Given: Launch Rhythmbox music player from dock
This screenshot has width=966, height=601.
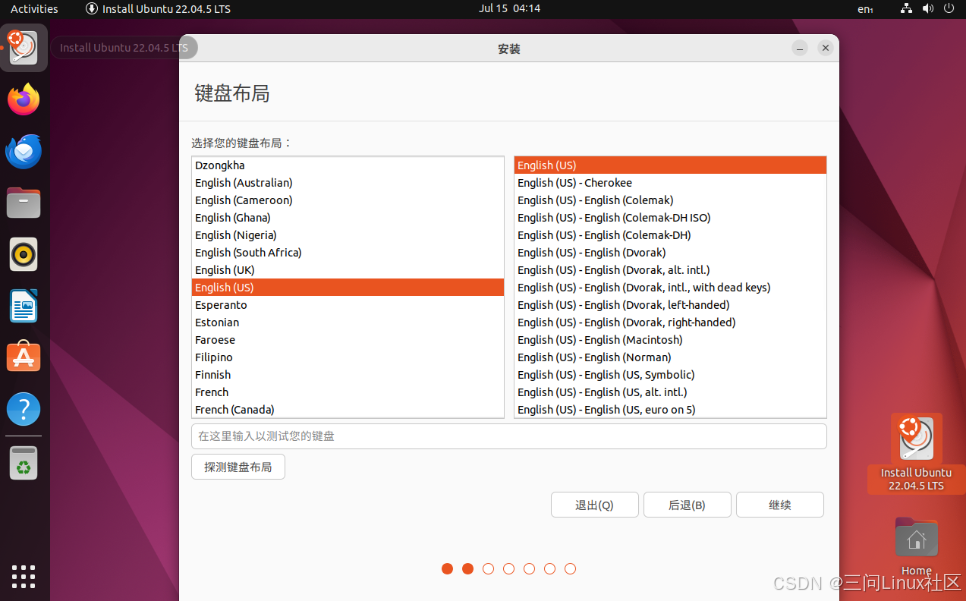Looking at the screenshot, I should click(x=23, y=254).
